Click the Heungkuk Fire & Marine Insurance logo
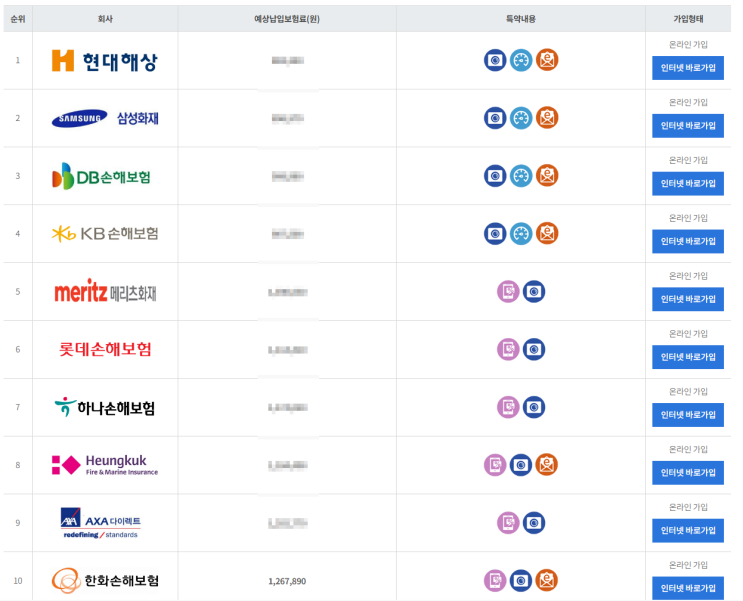 coord(105,465)
